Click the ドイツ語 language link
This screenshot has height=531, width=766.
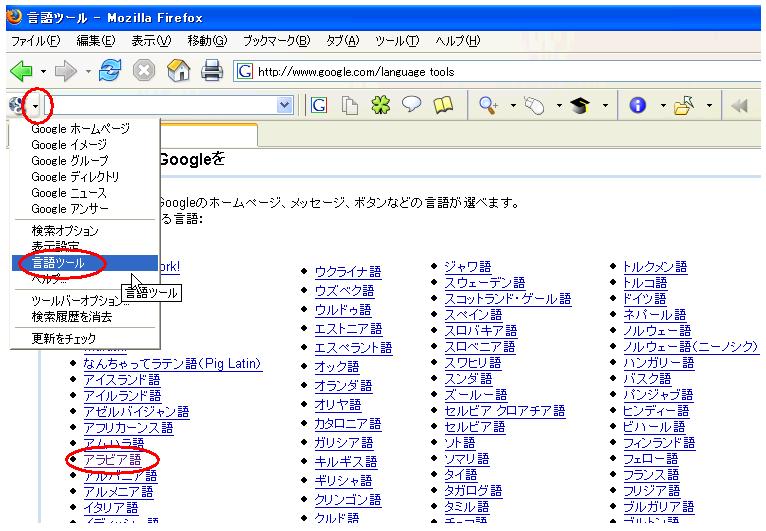point(644,298)
